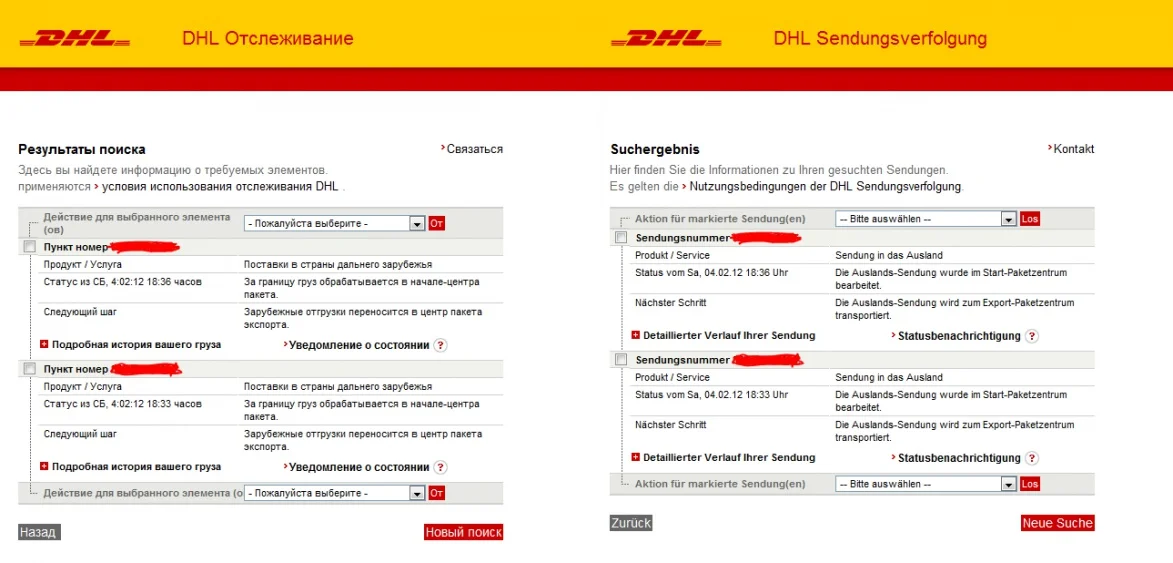Image resolution: width=1173 pixels, height=563 pixels.
Task: Click question mark next to second Statusbenachrichtigung
Action: (x=1032, y=458)
